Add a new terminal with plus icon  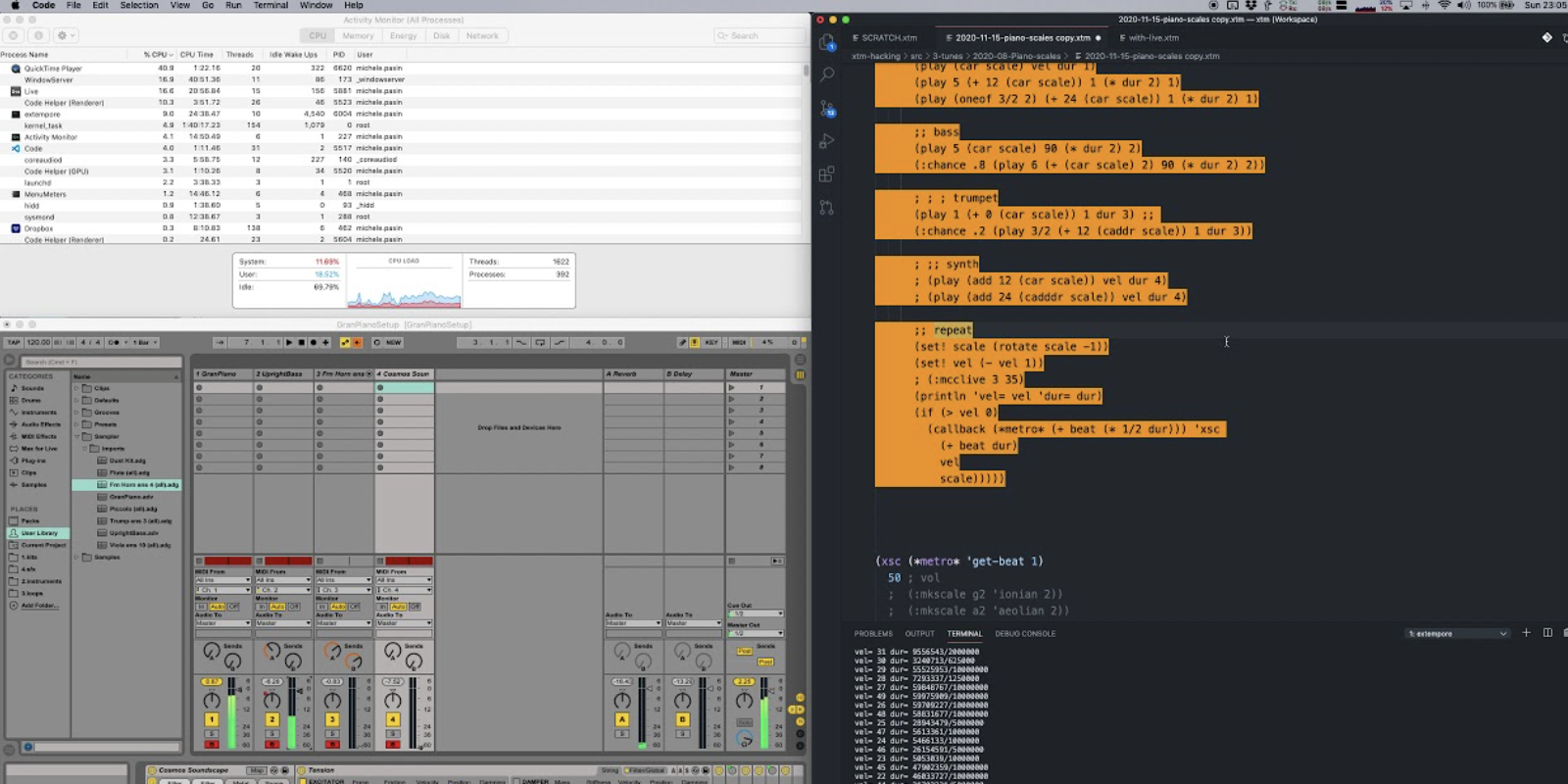pos(1526,633)
